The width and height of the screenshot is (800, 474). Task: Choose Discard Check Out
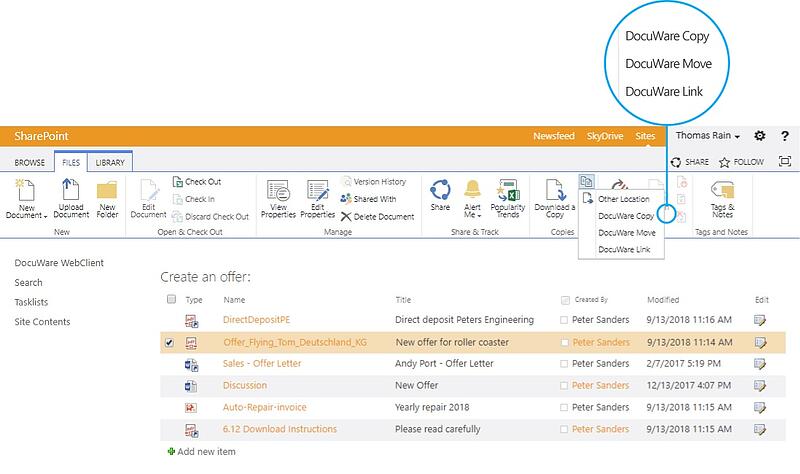point(210,216)
